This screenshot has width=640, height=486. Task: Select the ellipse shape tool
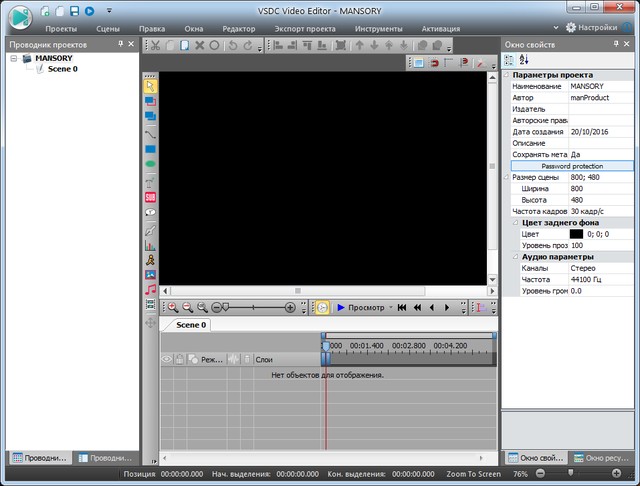(150, 163)
